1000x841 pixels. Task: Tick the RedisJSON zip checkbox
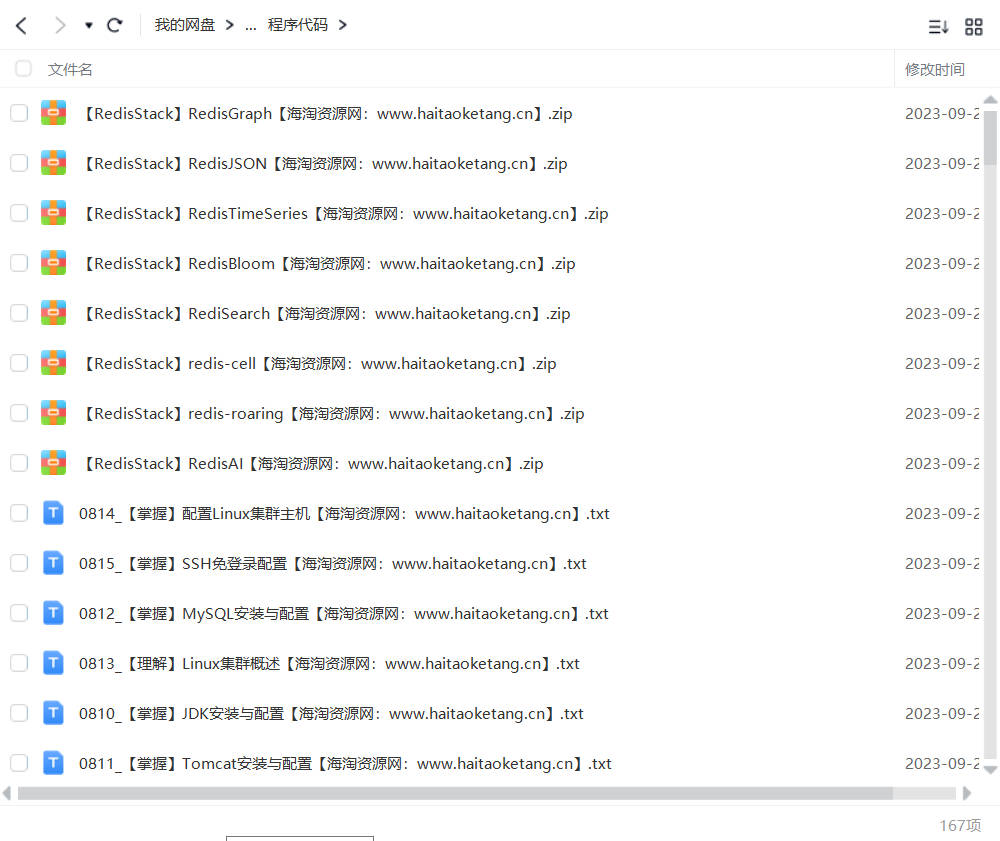(x=19, y=163)
